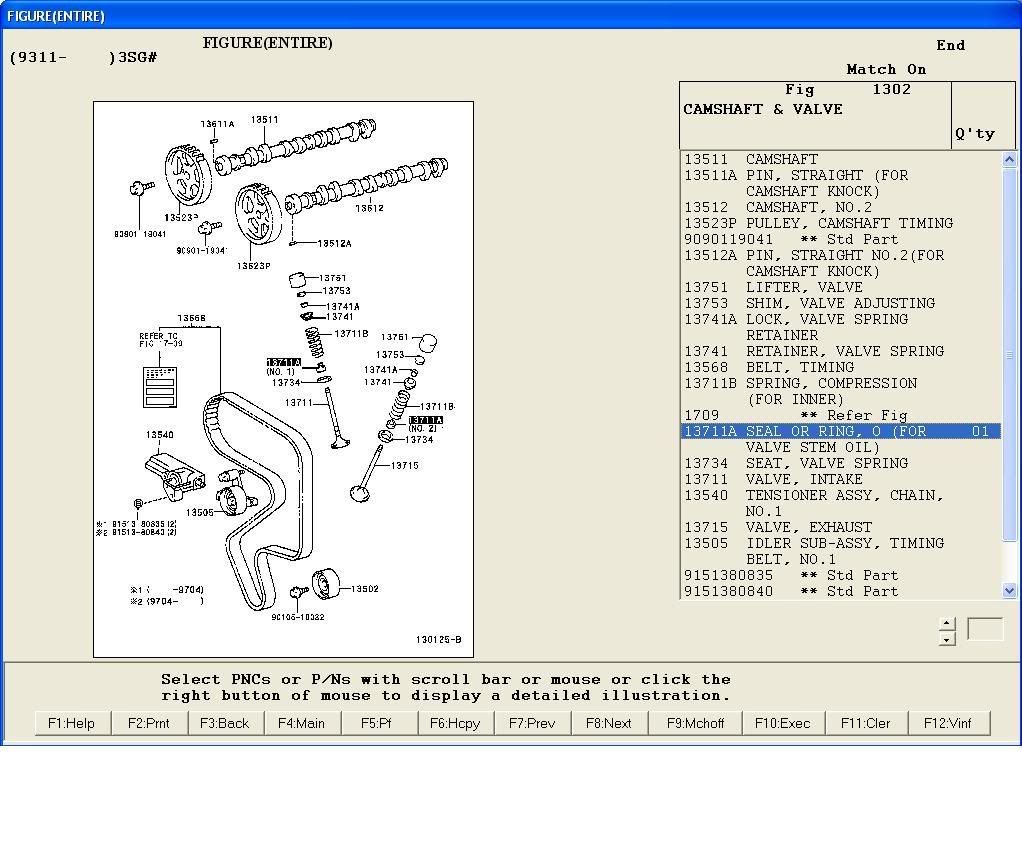Click the F2:Prnt print button
The image size is (1022, 856).
pyautogui.click(x=149, y=723)
